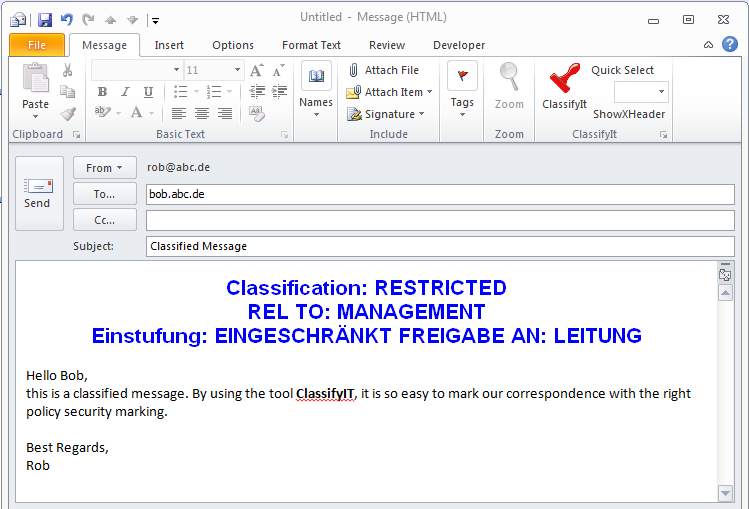Click the Next Item down arrow
The image size is (749, 509).
132,20
